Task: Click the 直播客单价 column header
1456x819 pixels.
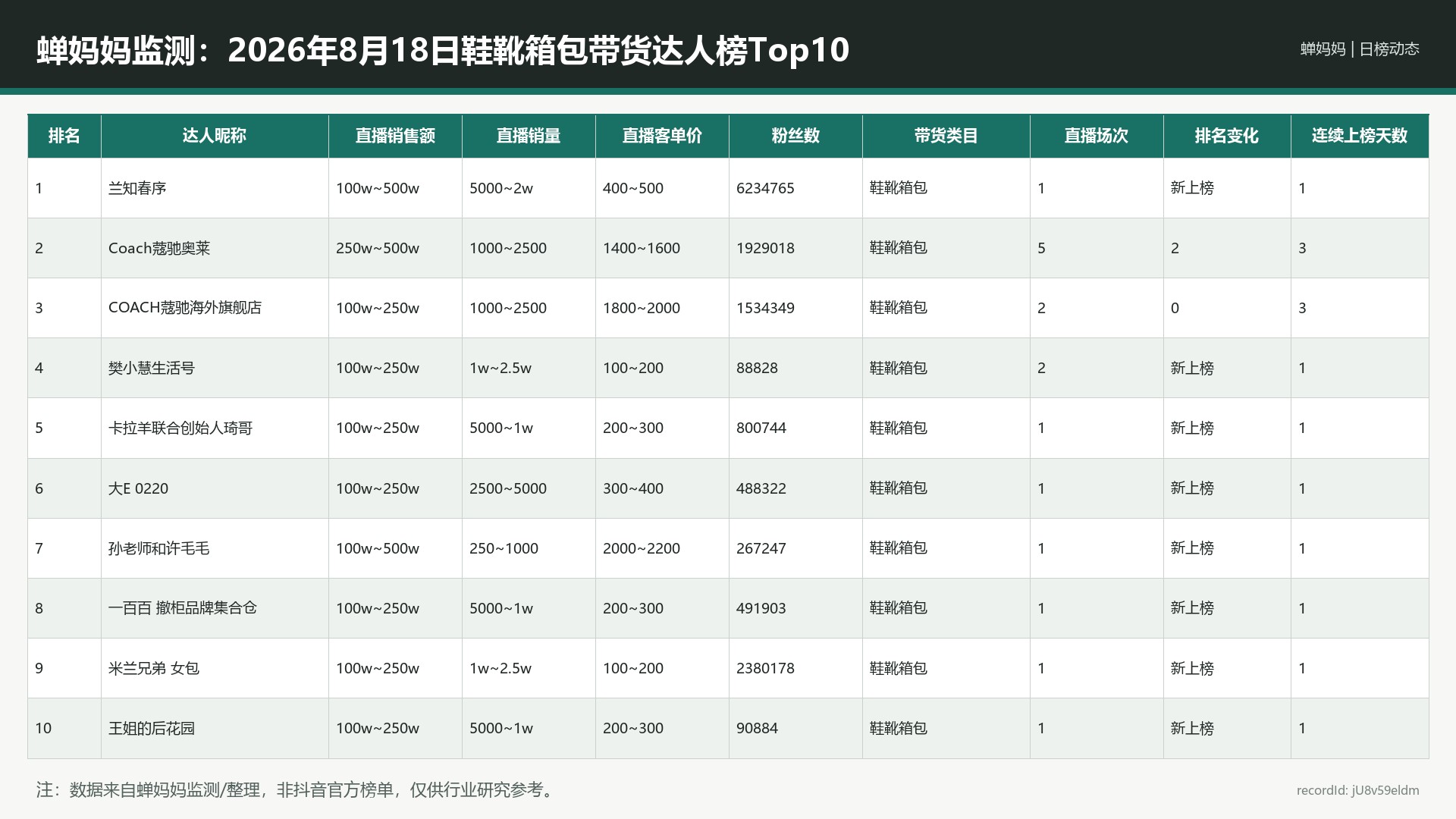Action: 662,136
